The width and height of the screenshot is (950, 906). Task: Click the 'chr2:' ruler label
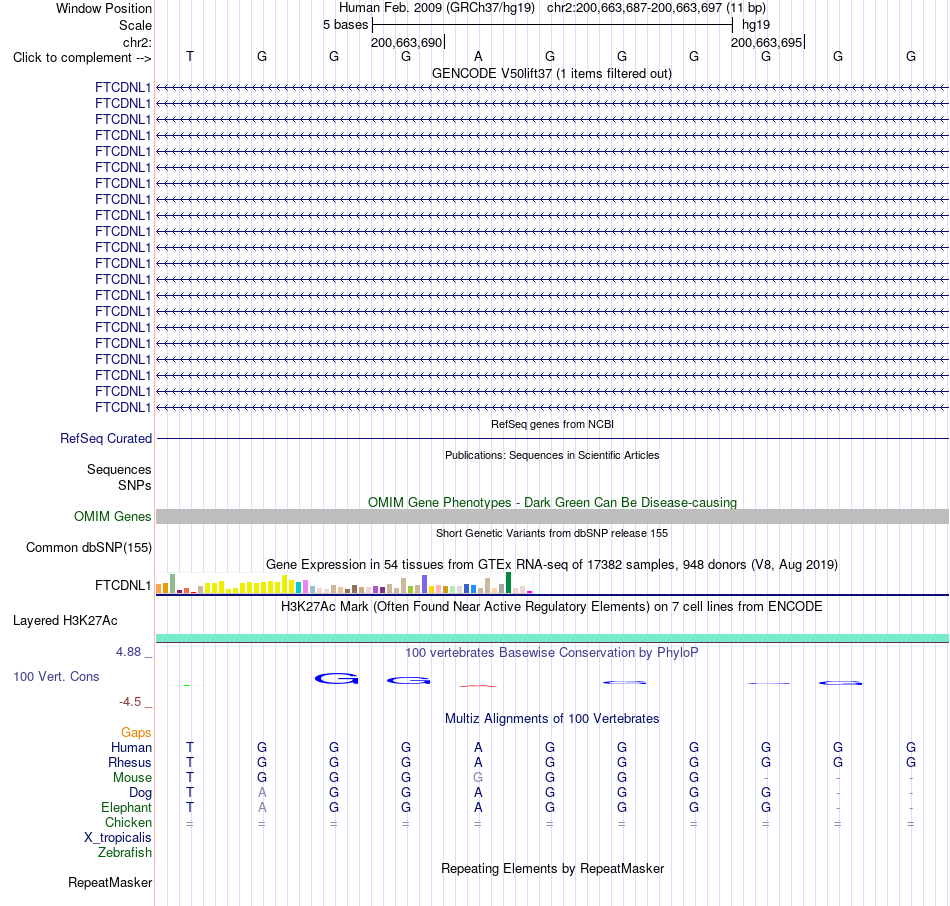click(x=137, y=42)
